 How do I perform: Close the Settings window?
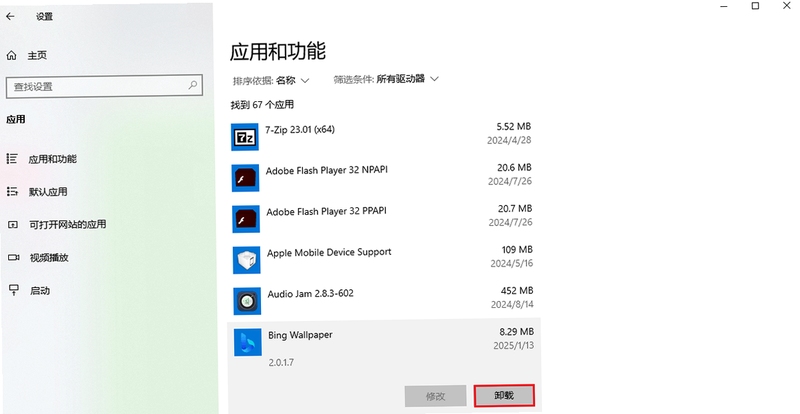click(x=787, y=6)
